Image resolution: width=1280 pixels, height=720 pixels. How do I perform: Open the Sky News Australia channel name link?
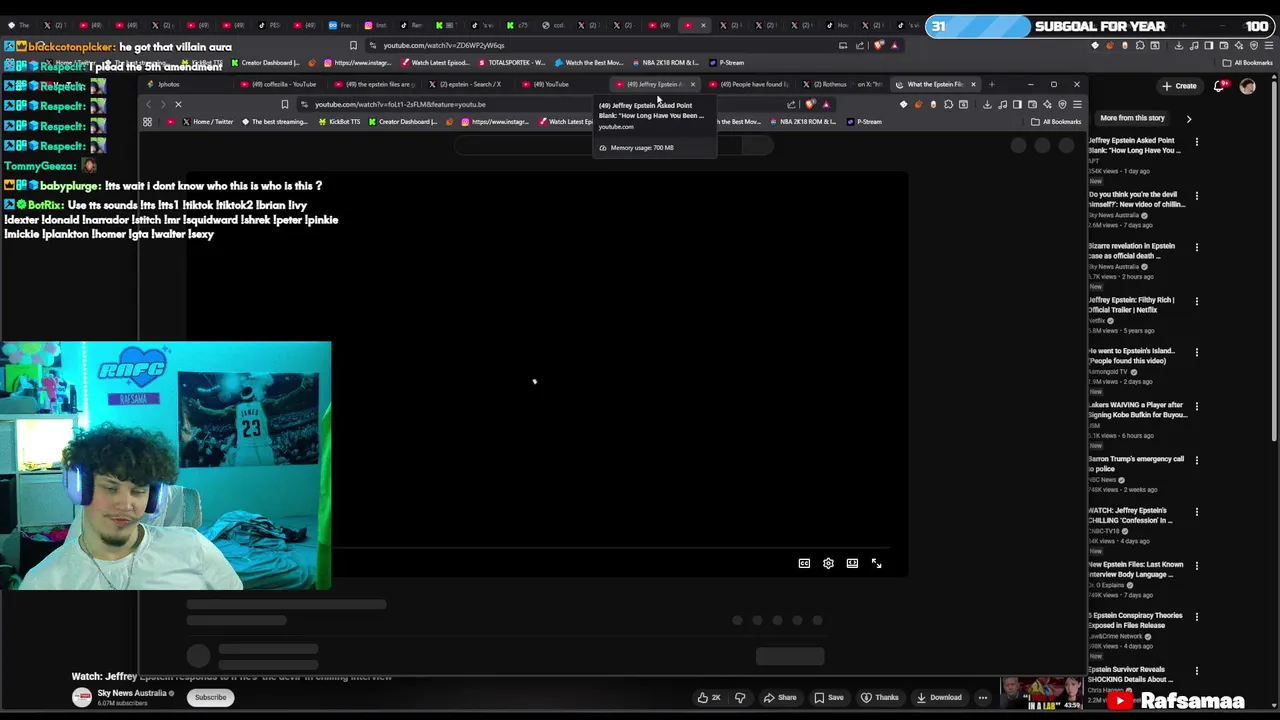click(132, 694)
